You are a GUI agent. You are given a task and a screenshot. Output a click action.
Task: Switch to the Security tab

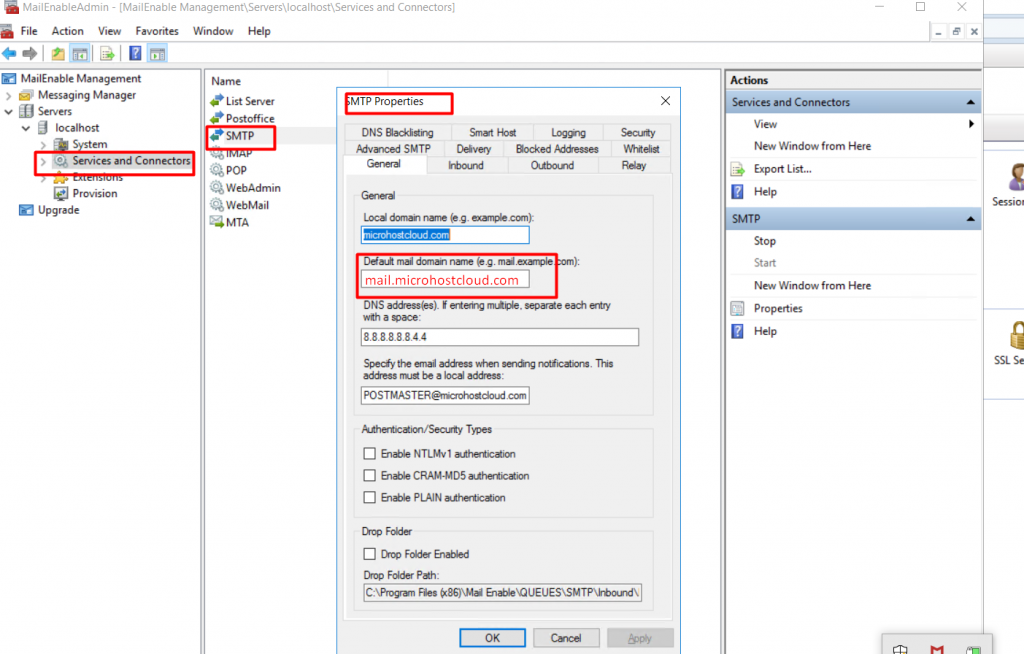click(637, 133)
